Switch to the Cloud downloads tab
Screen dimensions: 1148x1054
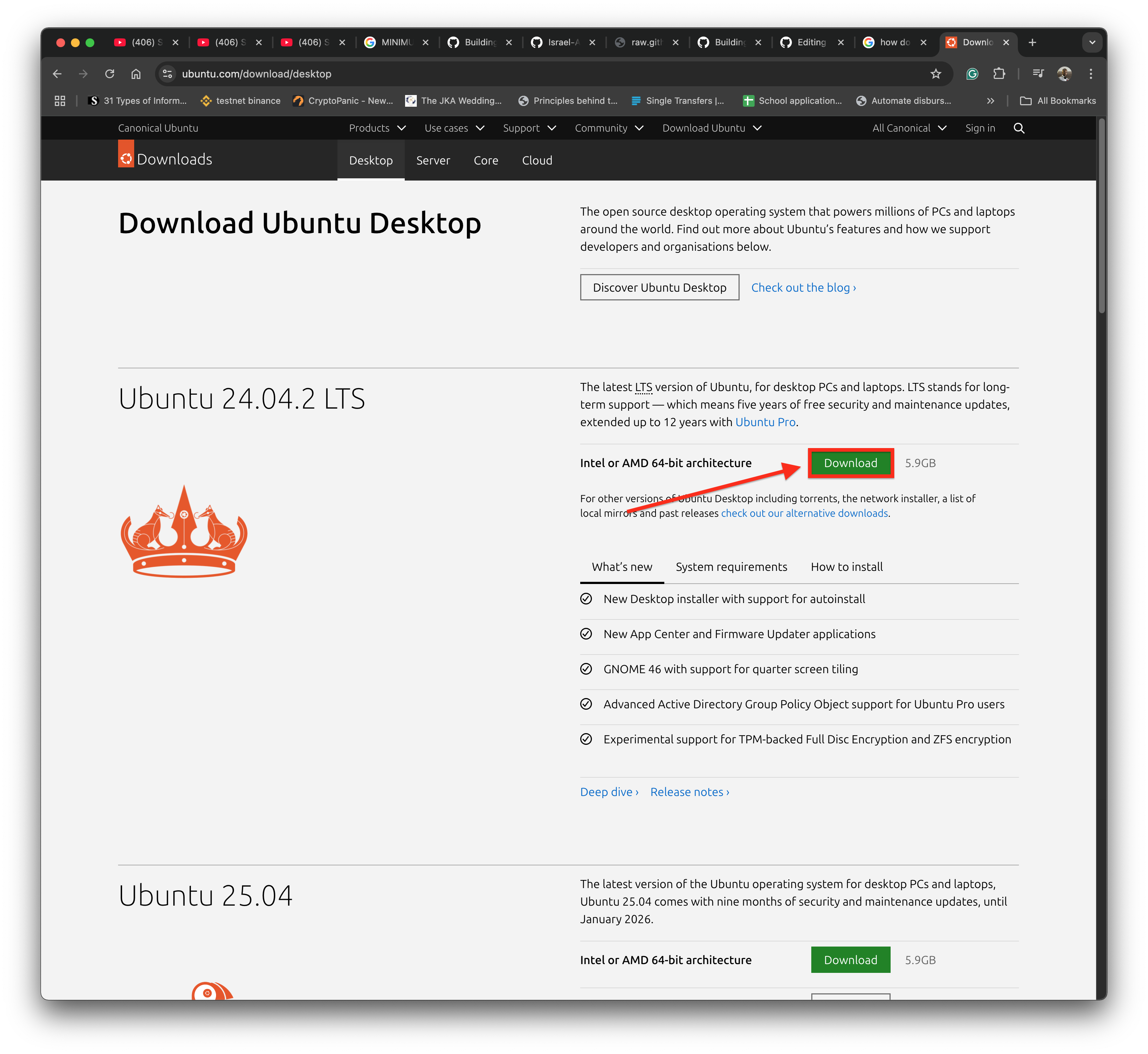(x=537, y=160)
